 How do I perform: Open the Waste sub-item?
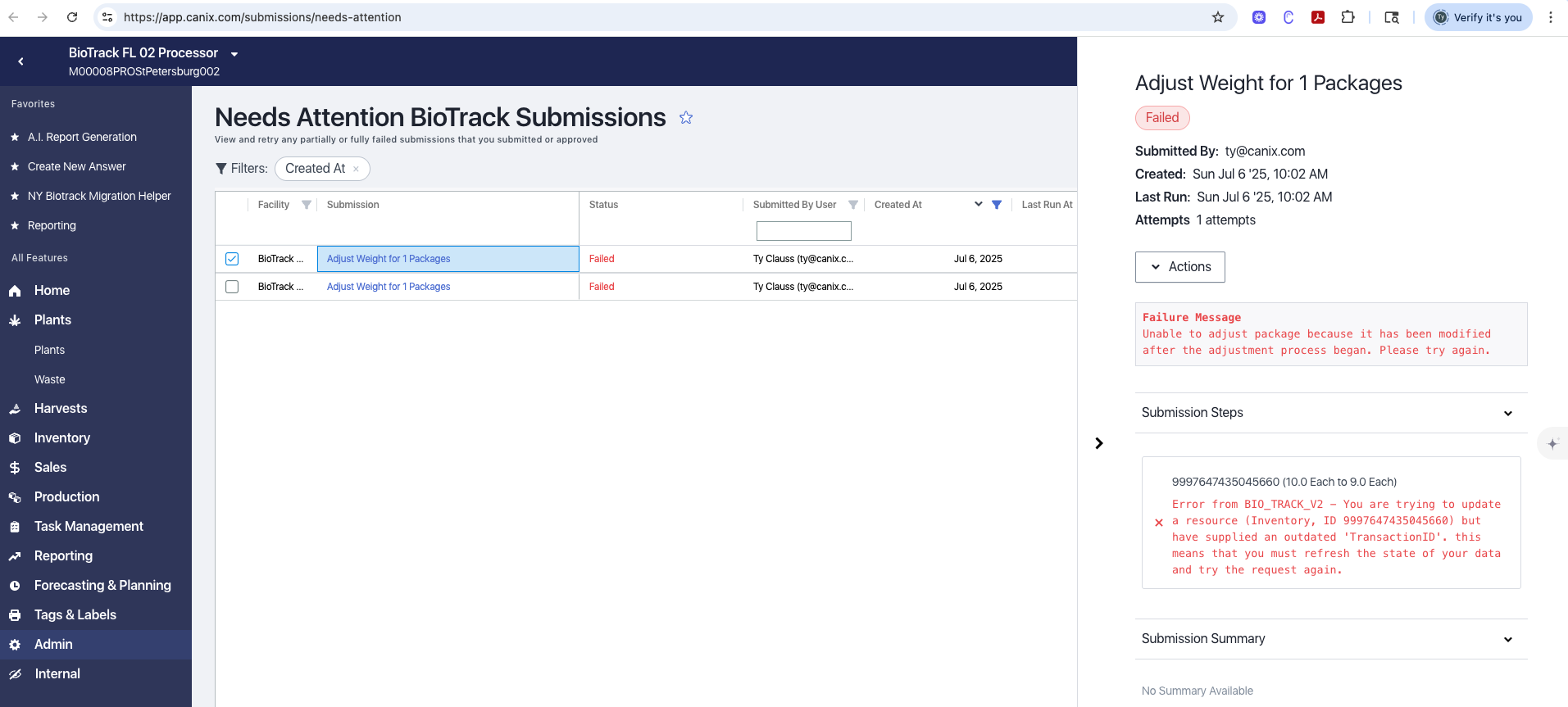pos(50,379)
